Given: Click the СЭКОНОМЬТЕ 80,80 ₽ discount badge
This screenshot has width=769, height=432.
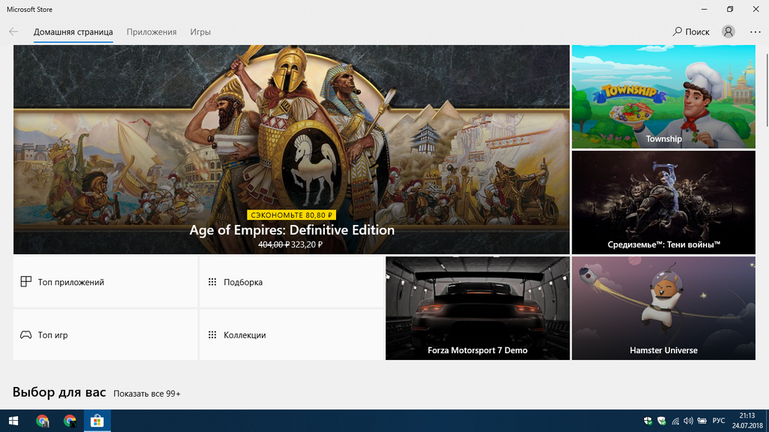Looking at the screenshot, I should pos(291,215).
